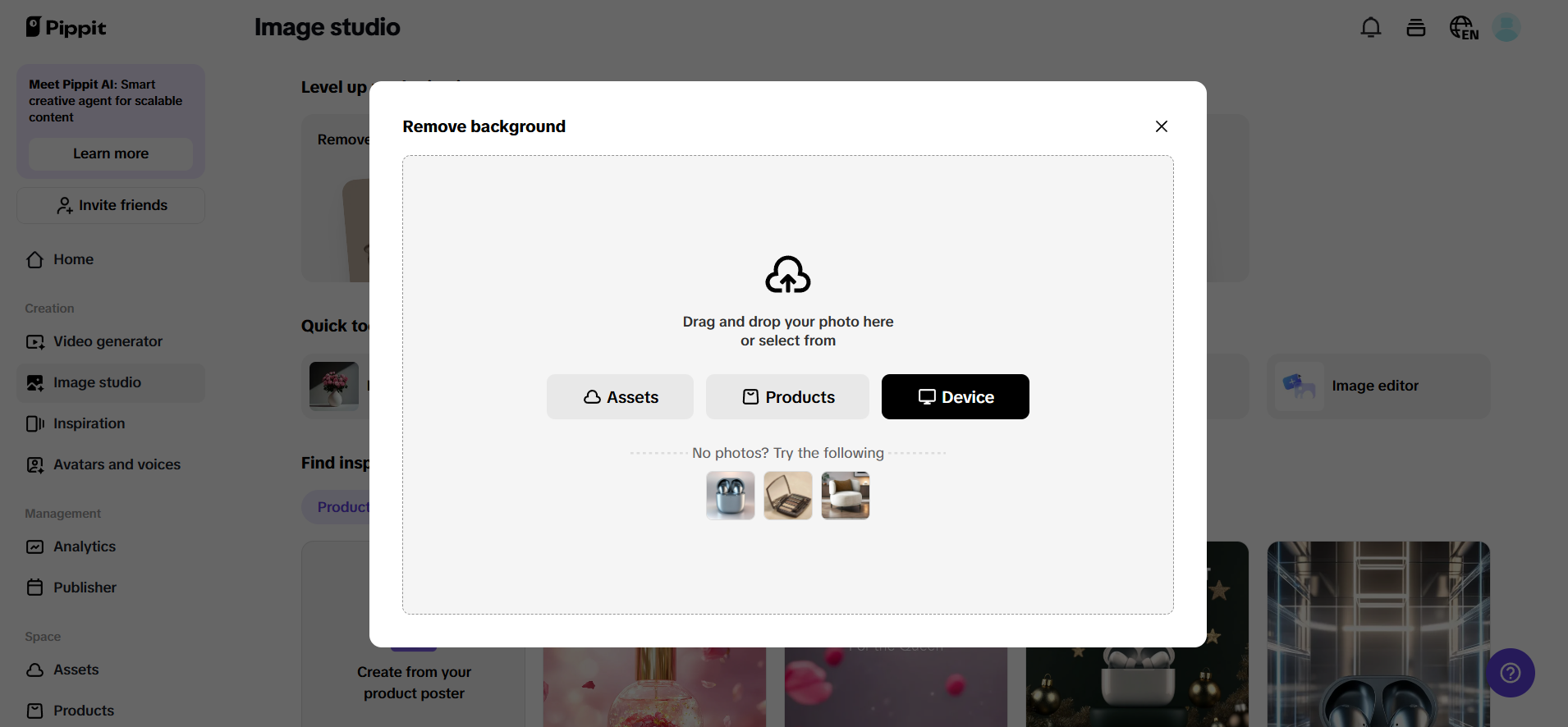
Task: Click the sidebar Products box icon
Action: [34, 711]
